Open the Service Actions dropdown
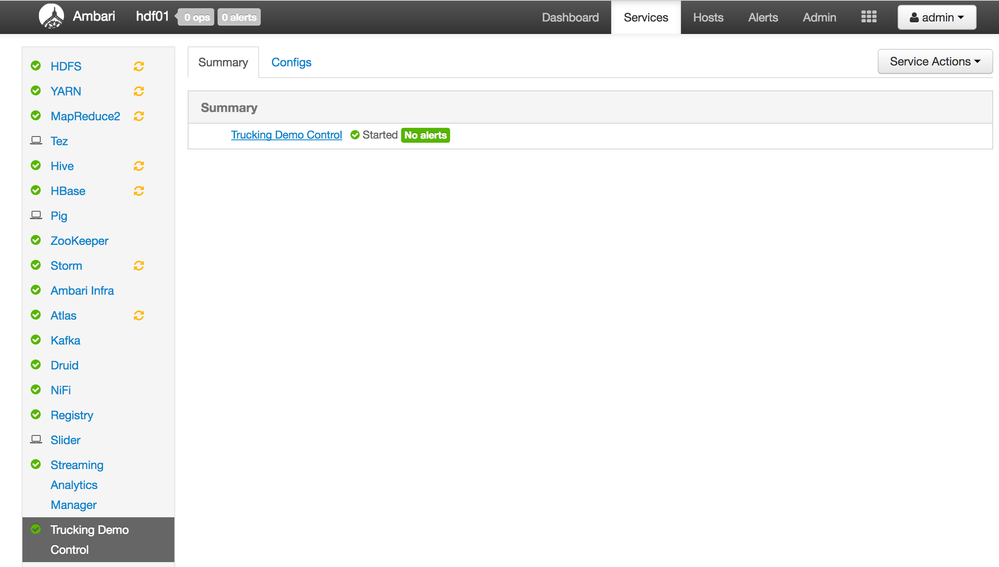This screenshot has width=999, height=567. (x=935, y=61)
